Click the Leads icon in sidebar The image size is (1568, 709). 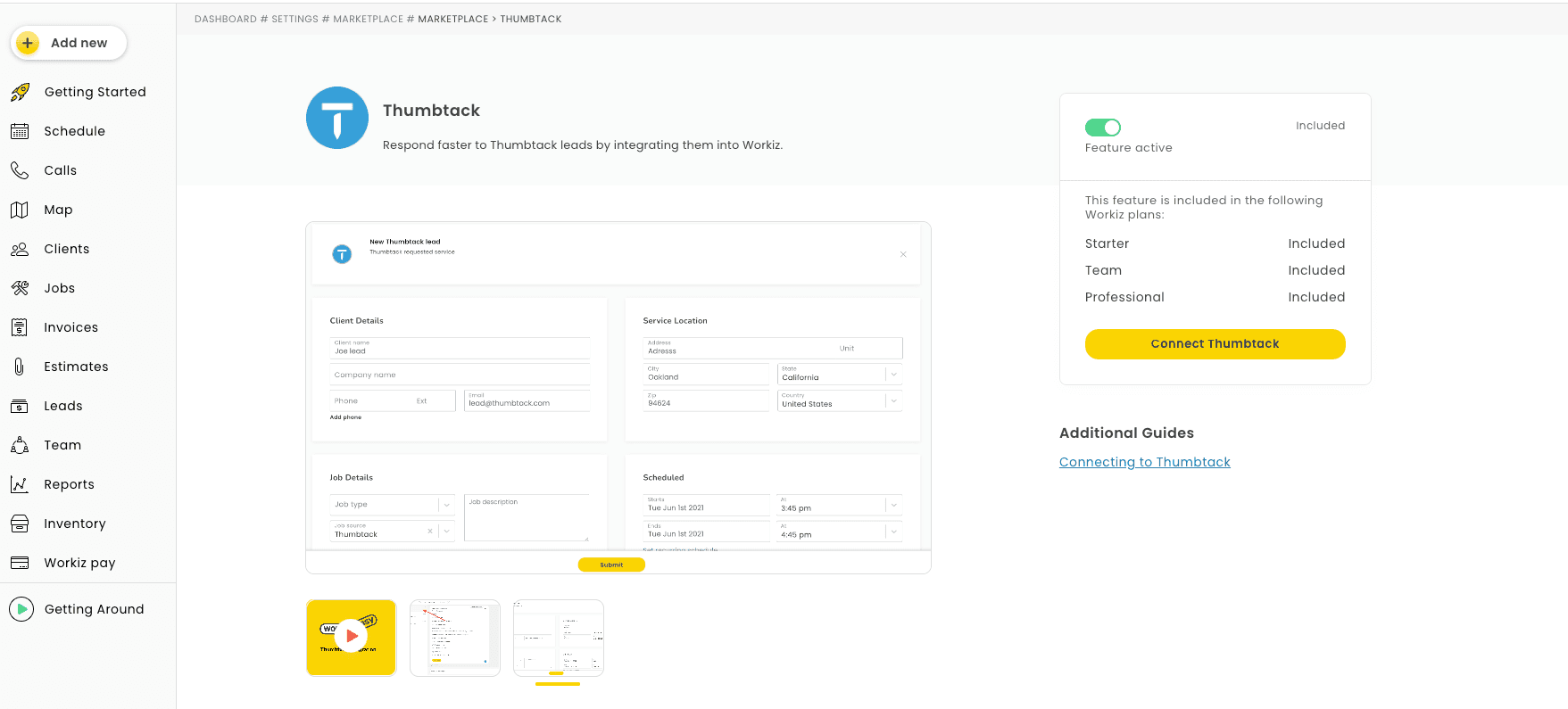click(20, 406)
